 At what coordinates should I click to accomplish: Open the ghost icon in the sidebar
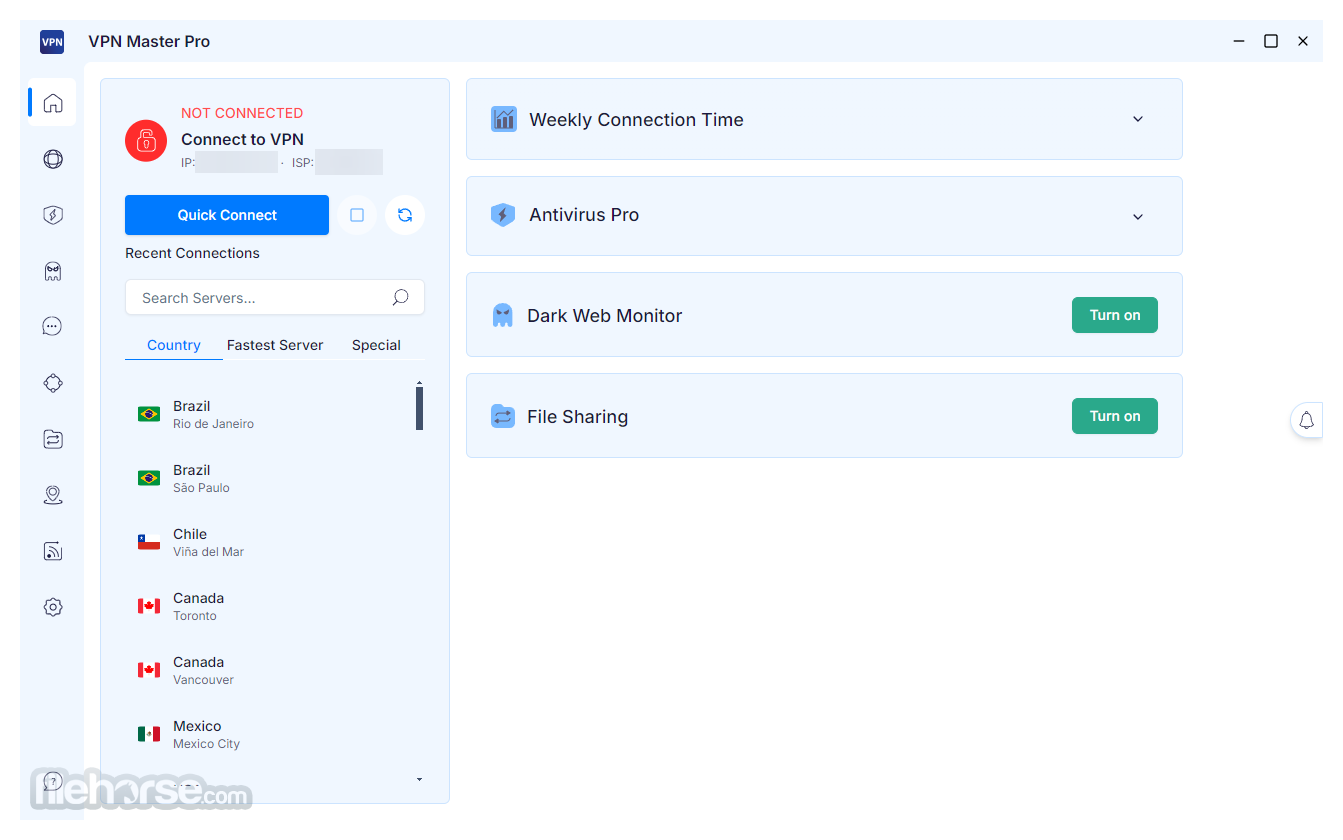[53, 271]
